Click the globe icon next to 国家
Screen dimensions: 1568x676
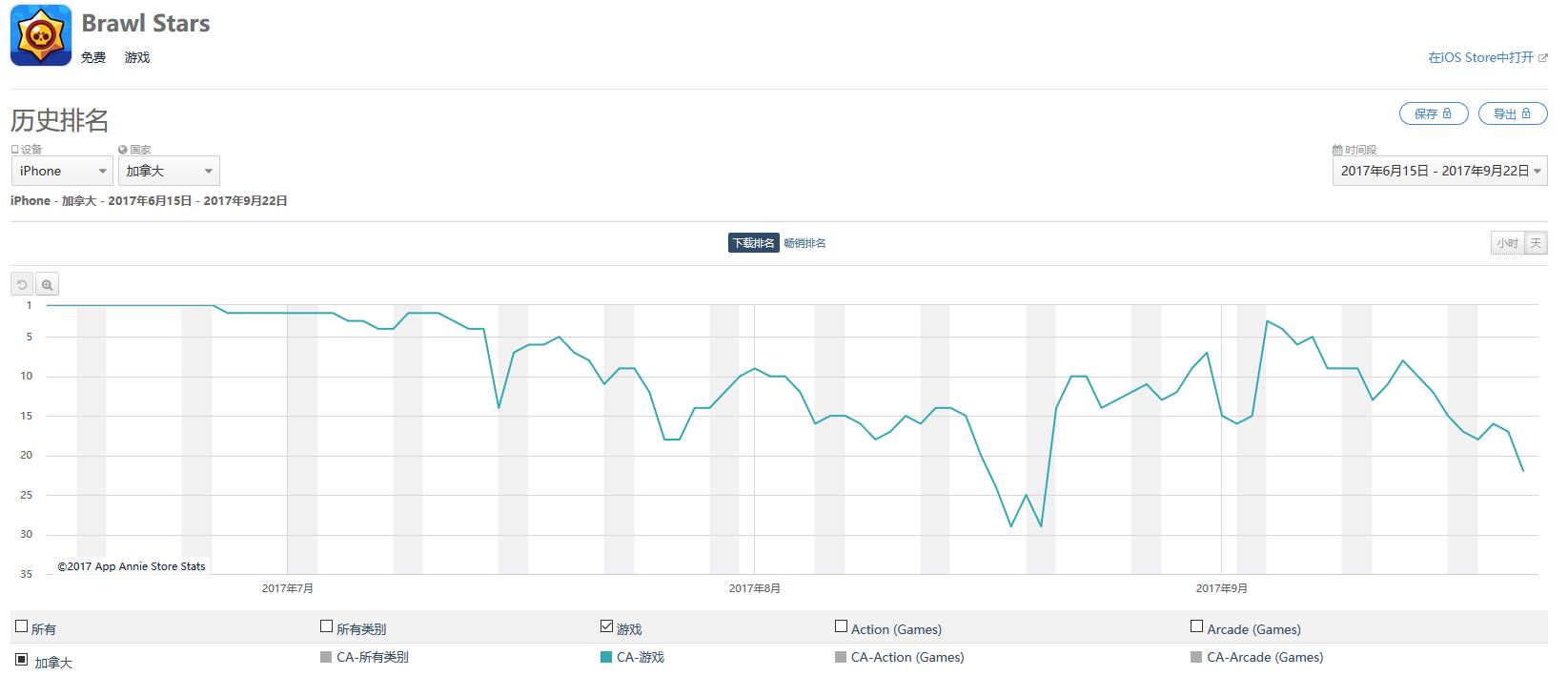pyautogui.click(x=123, y=150)
